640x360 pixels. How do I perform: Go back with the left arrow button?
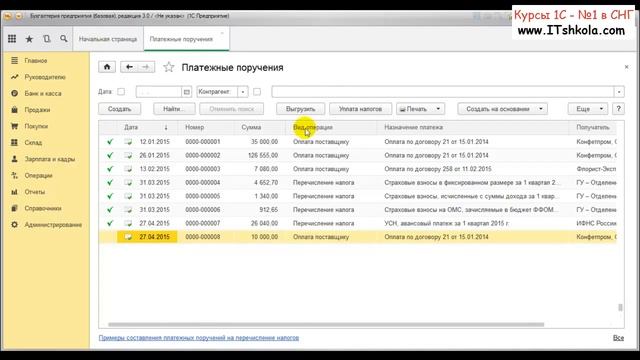[129, 67]
